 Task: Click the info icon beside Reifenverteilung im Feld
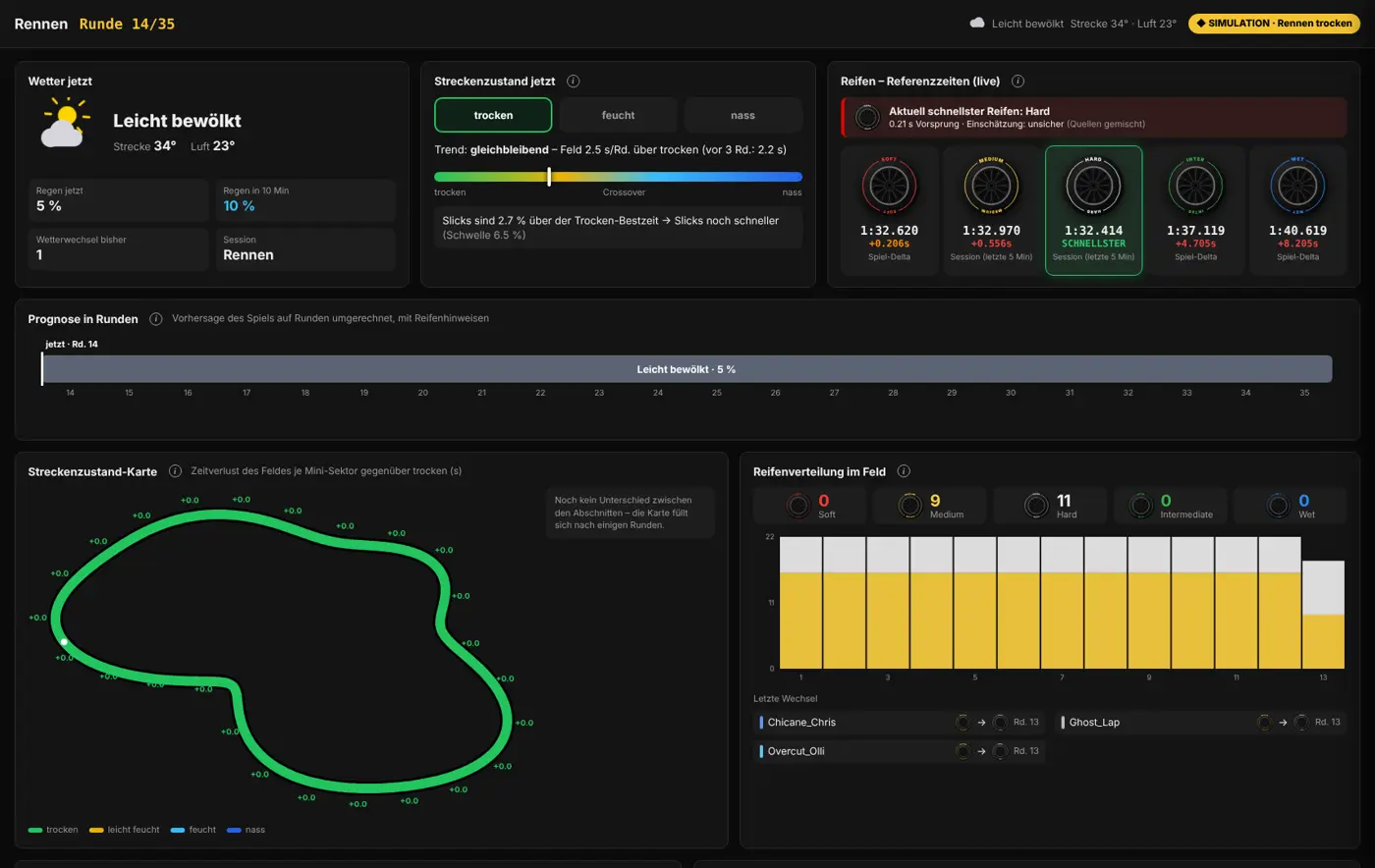[x=904, y=471]
